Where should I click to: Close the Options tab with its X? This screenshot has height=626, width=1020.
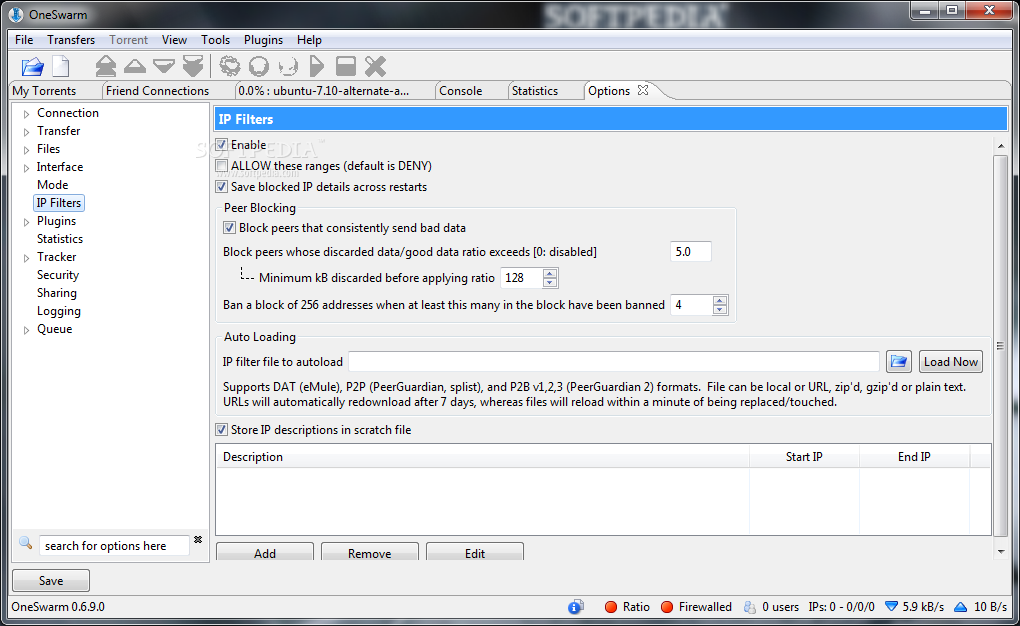[x=643, y=90]
